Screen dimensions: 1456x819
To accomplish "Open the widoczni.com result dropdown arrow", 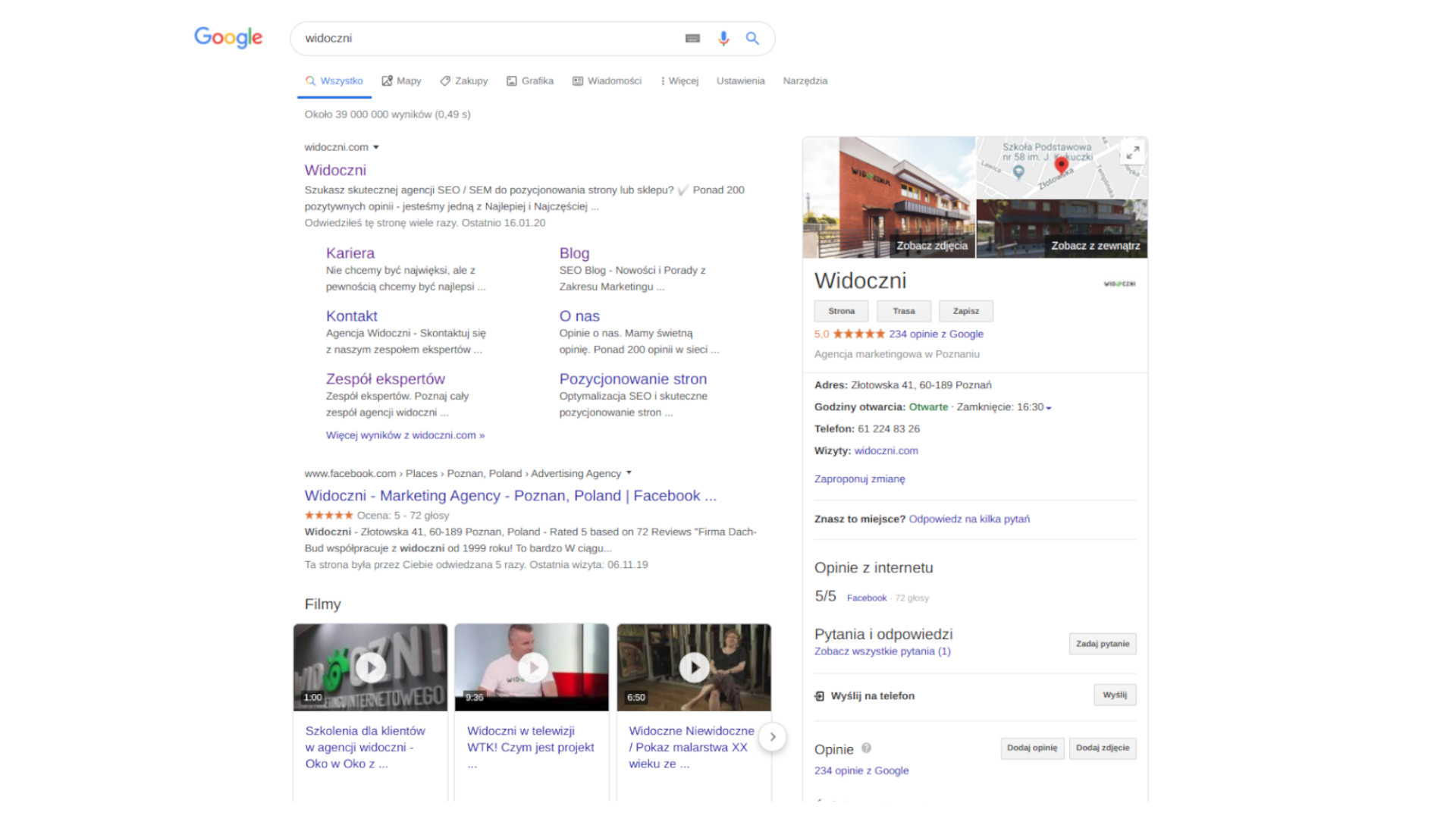I will (376, 147).
